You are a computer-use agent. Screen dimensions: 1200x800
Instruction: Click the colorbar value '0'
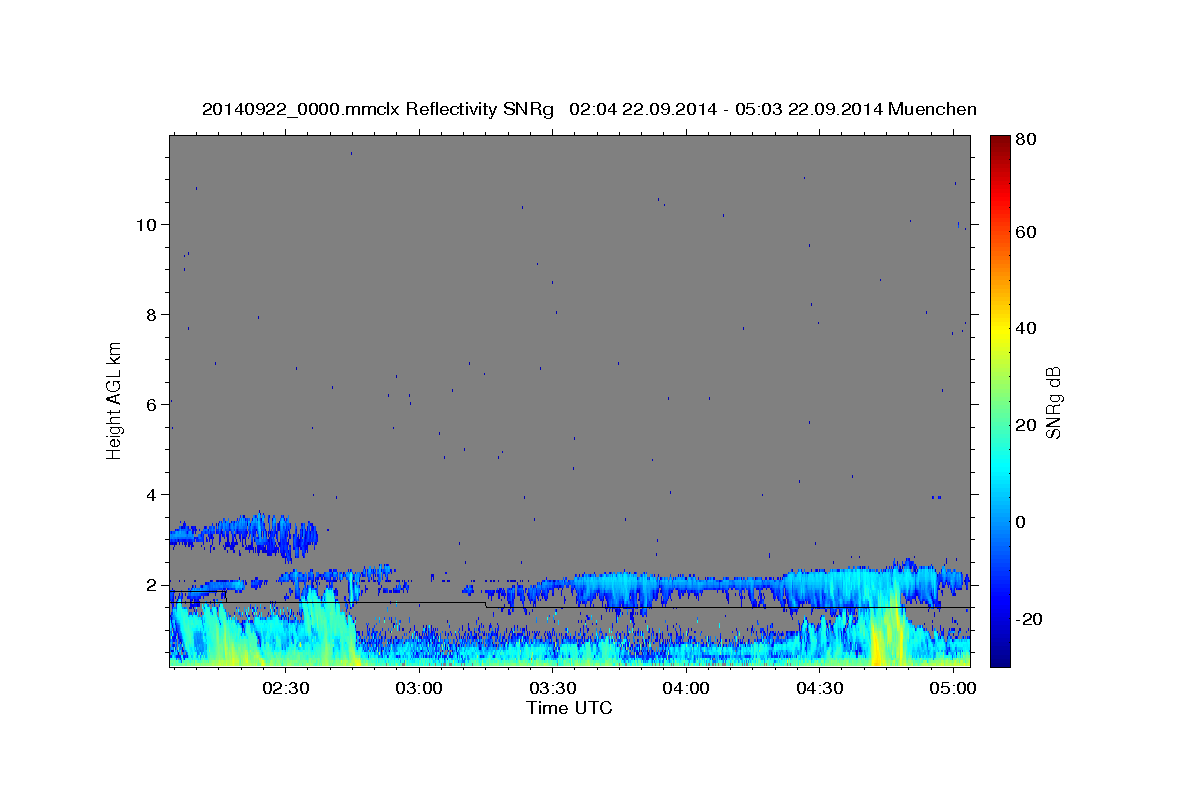coord(1020,522)
